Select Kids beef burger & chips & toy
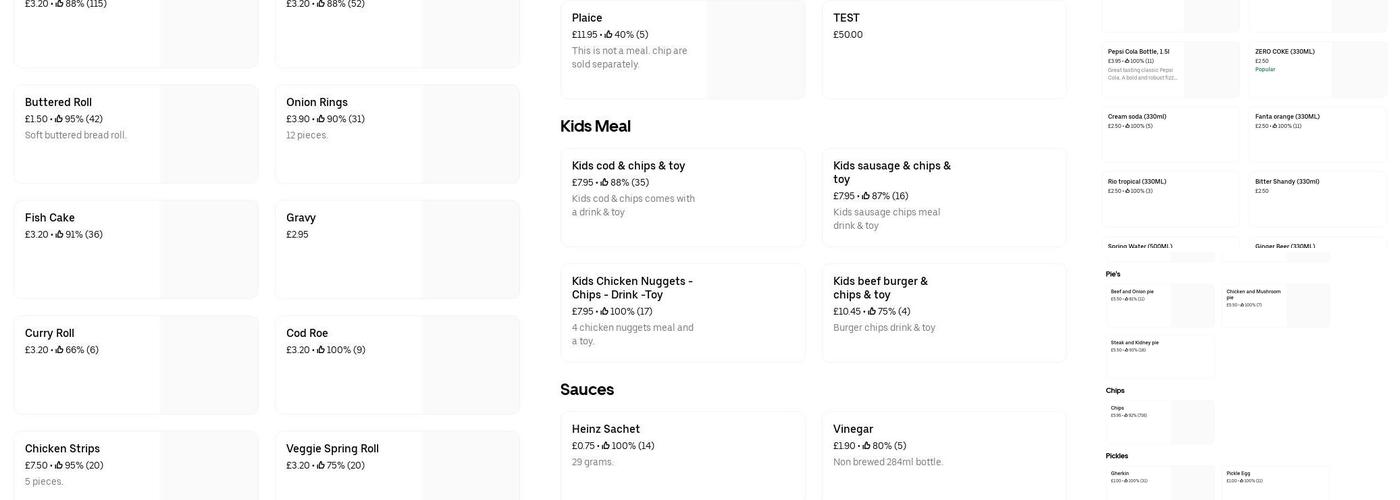The image size is (1400, 500). point(944,312)
